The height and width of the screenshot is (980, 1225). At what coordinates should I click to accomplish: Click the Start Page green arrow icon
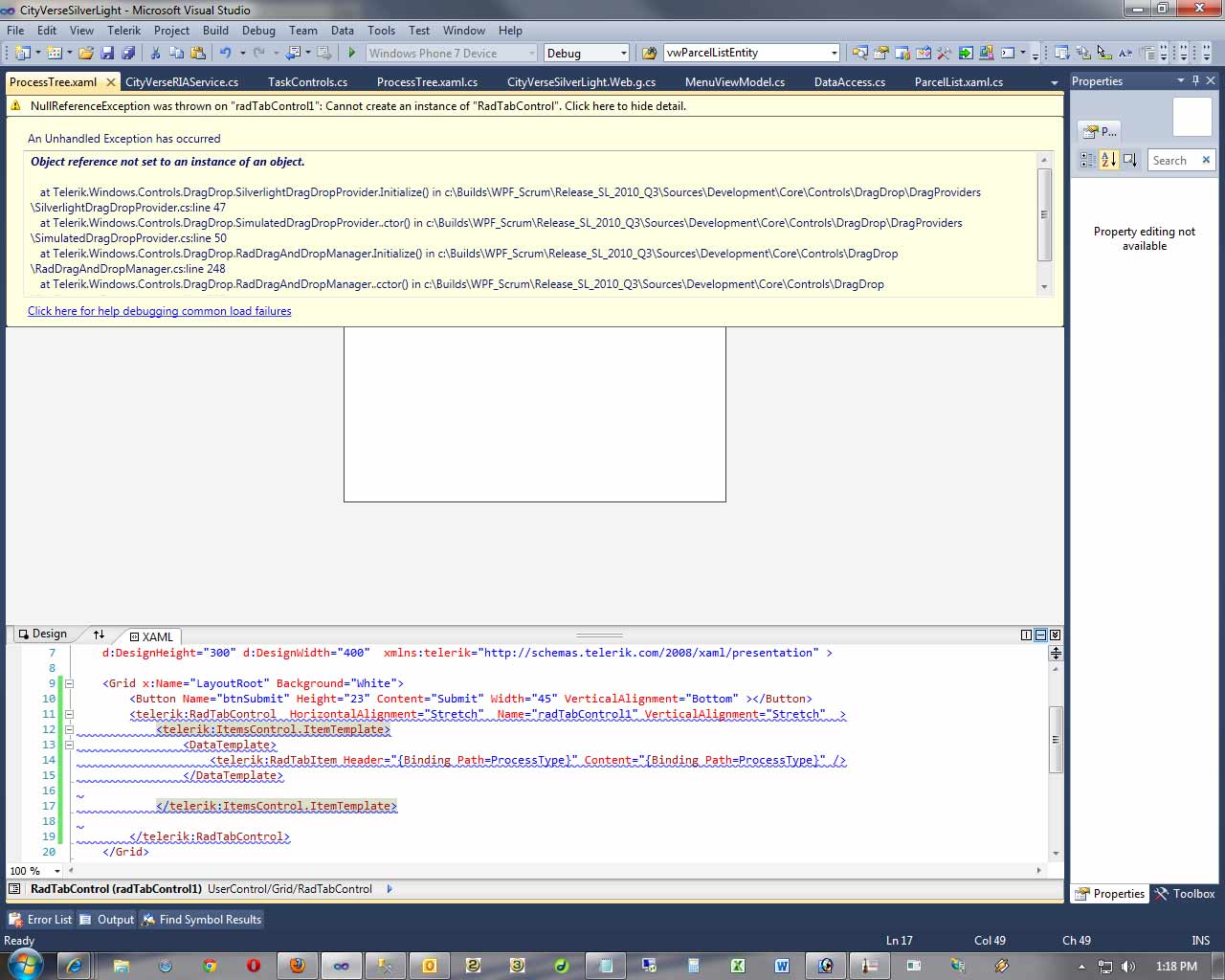966,54
